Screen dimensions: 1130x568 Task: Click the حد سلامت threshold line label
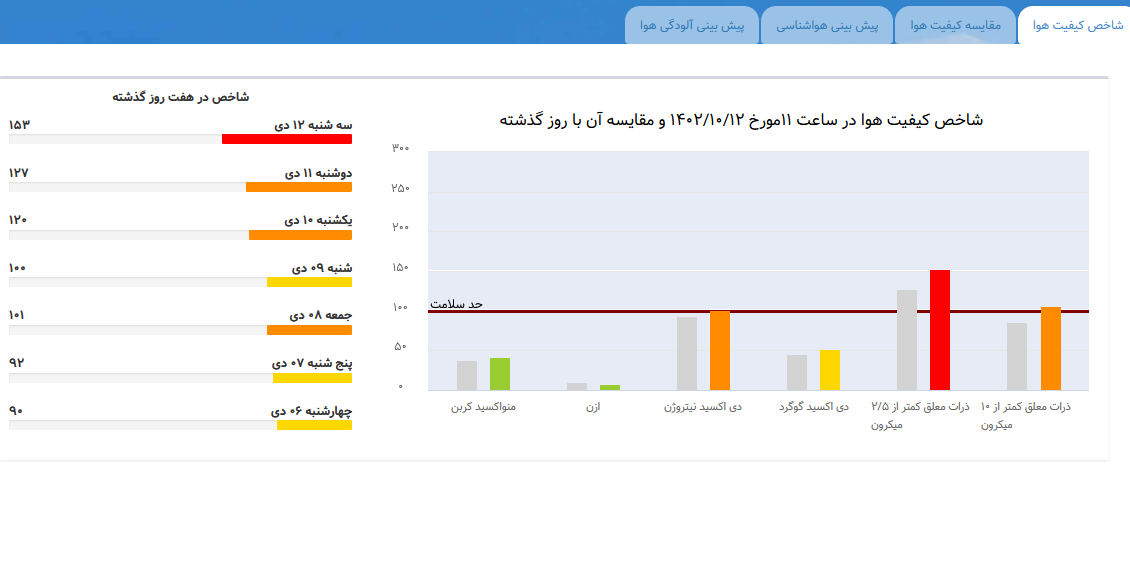(x=456, y=304)
